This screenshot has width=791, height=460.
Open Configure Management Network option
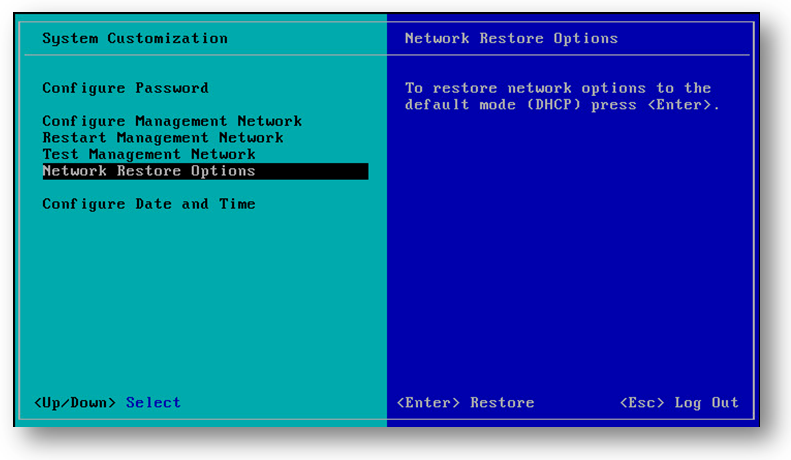[x=172, y=121]
